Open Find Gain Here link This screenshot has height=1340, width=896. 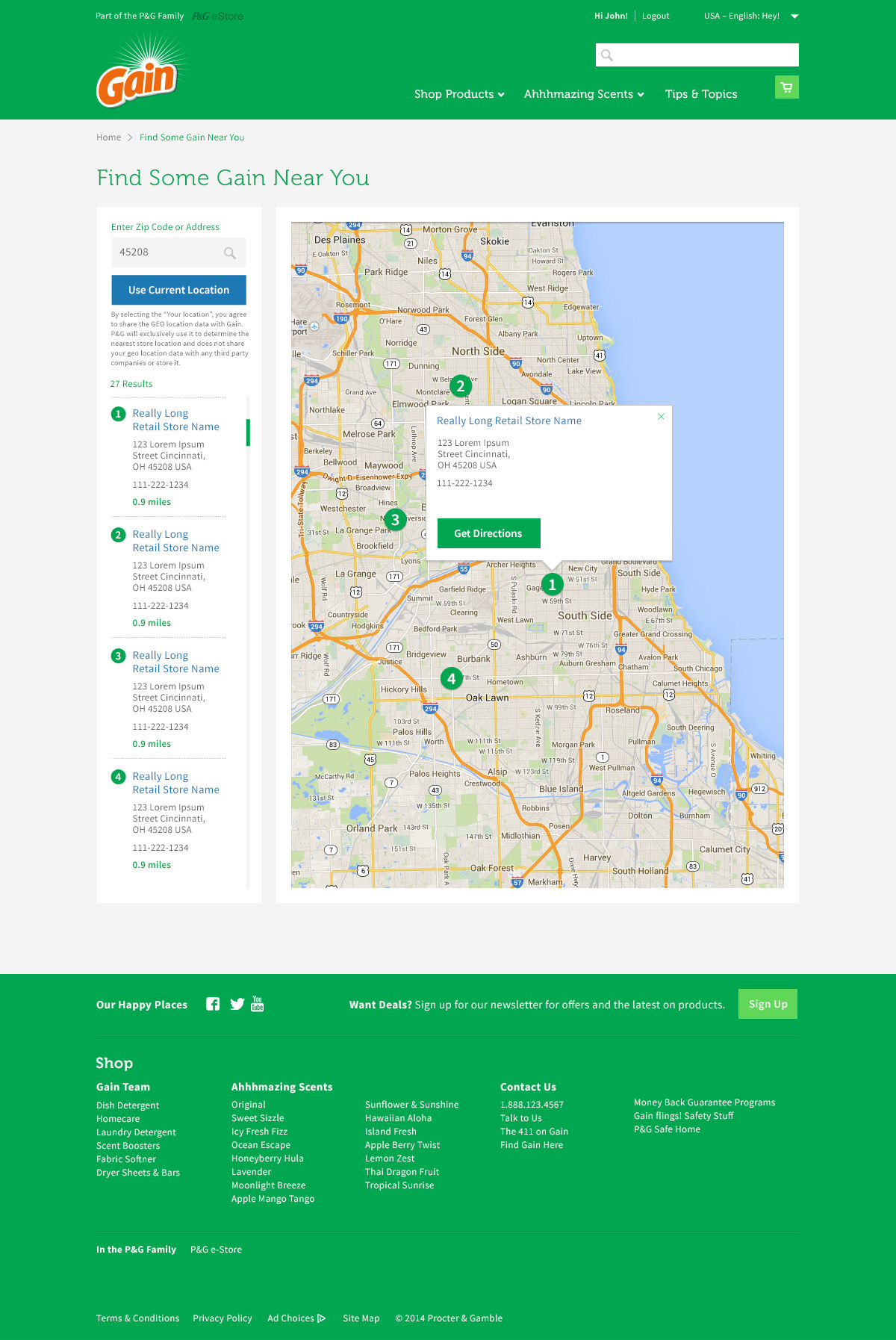pyautogui.click(x=532, y=1145)
